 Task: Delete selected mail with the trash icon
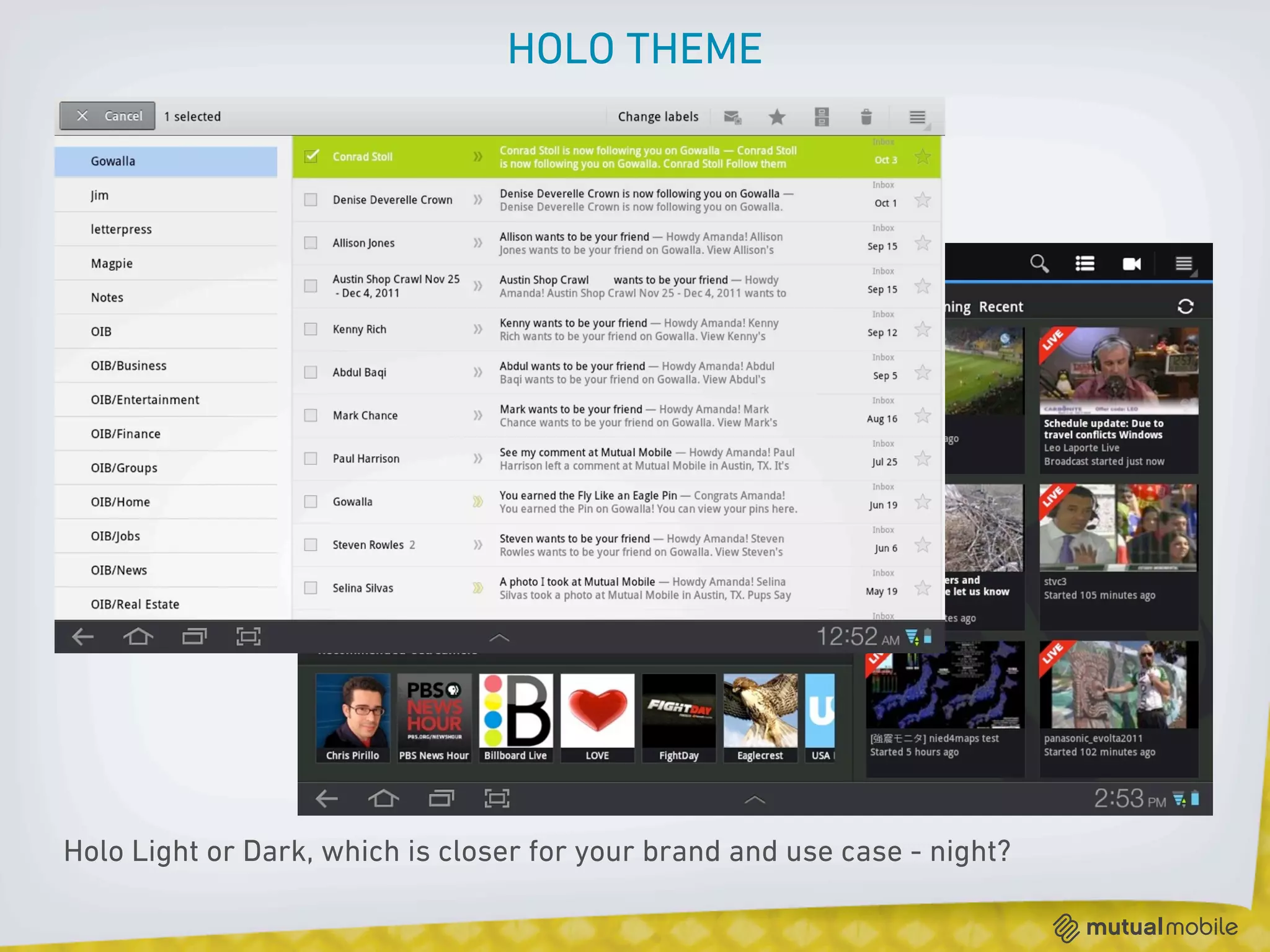(x=866, y=117)
